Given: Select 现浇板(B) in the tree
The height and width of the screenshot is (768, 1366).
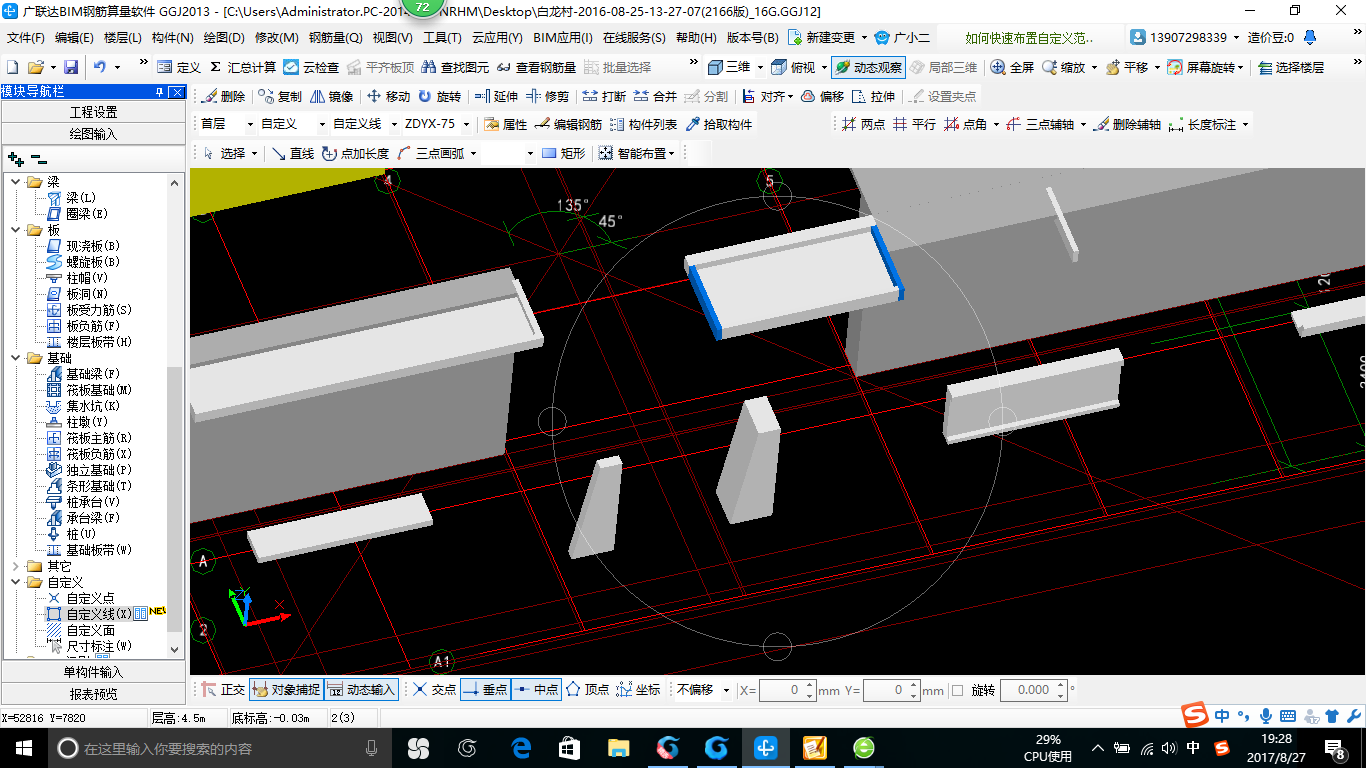Looking at the screenshot, I should pos(93,246).
